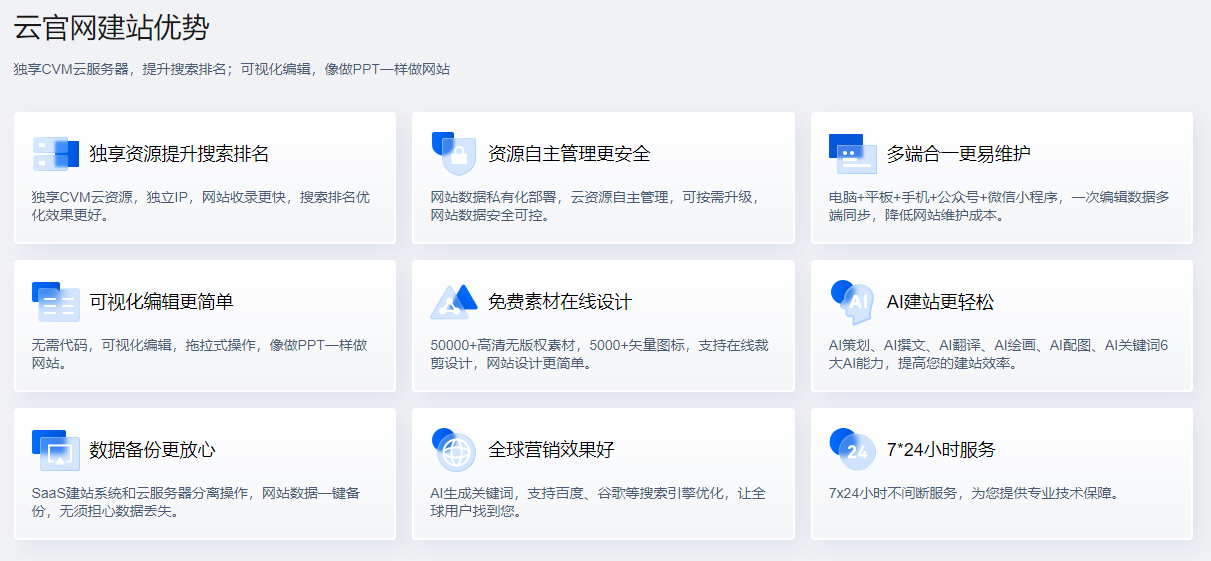Open the 多端合一更易维护 card title
The width and height of the screenshot is (1211, 561).
click(959, 154)
